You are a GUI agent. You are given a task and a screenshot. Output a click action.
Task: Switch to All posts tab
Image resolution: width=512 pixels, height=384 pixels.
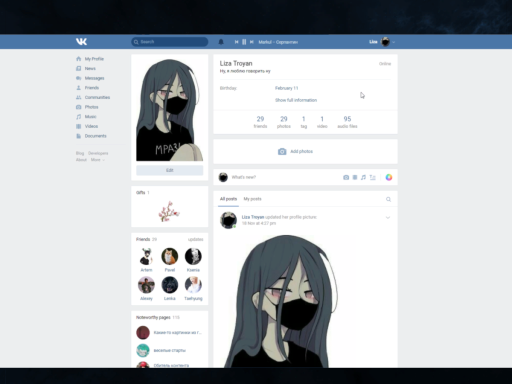coord(228,199)
